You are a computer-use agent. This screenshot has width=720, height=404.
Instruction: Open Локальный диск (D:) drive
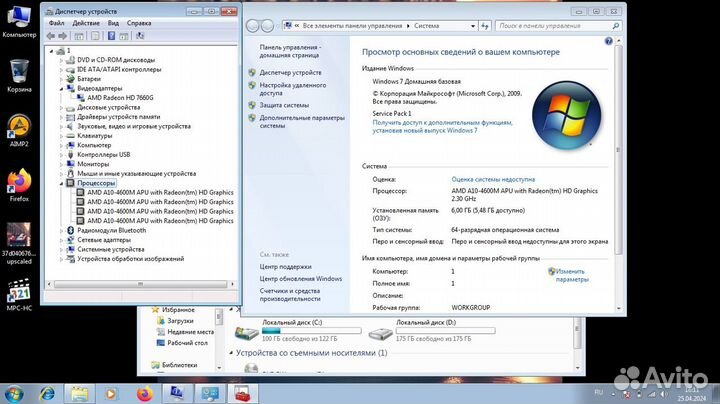click(x=431, y=331)
